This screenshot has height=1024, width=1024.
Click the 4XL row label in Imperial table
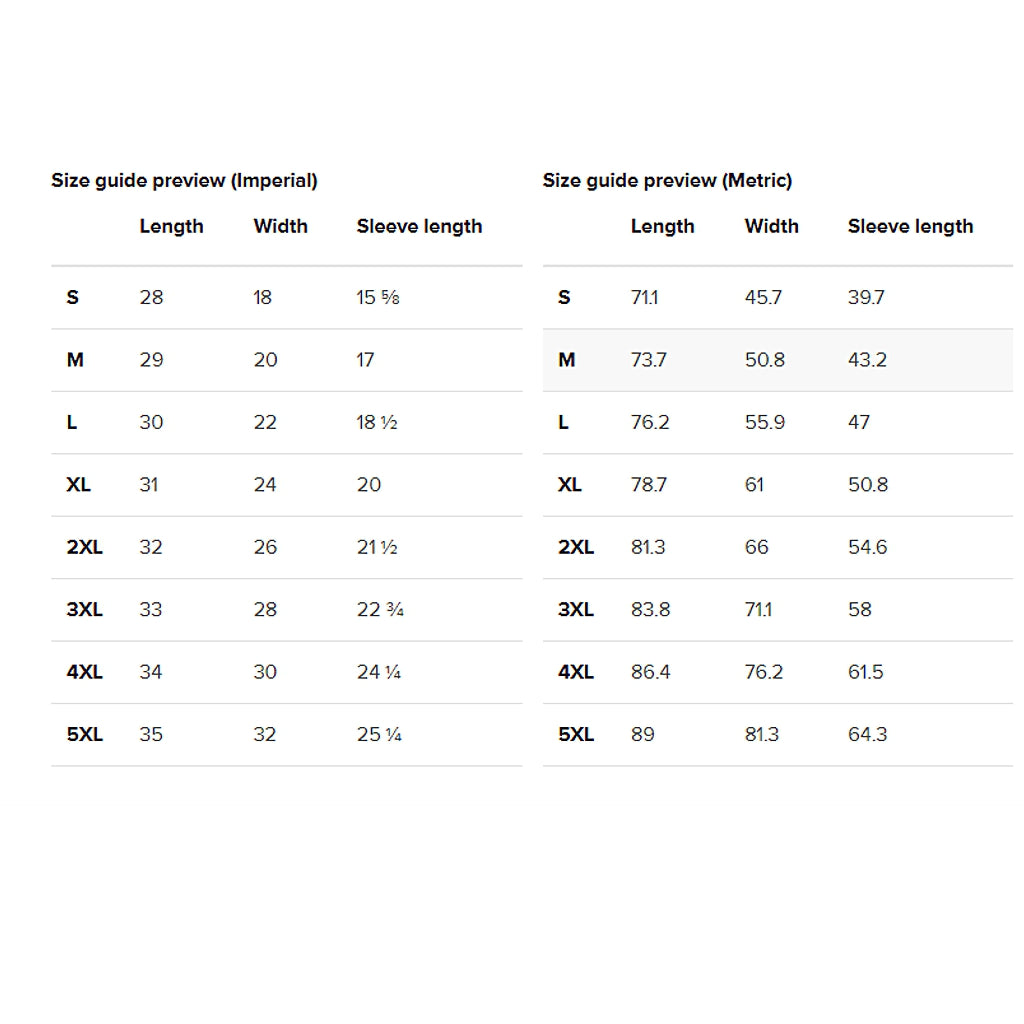click(x=84, y=672)
